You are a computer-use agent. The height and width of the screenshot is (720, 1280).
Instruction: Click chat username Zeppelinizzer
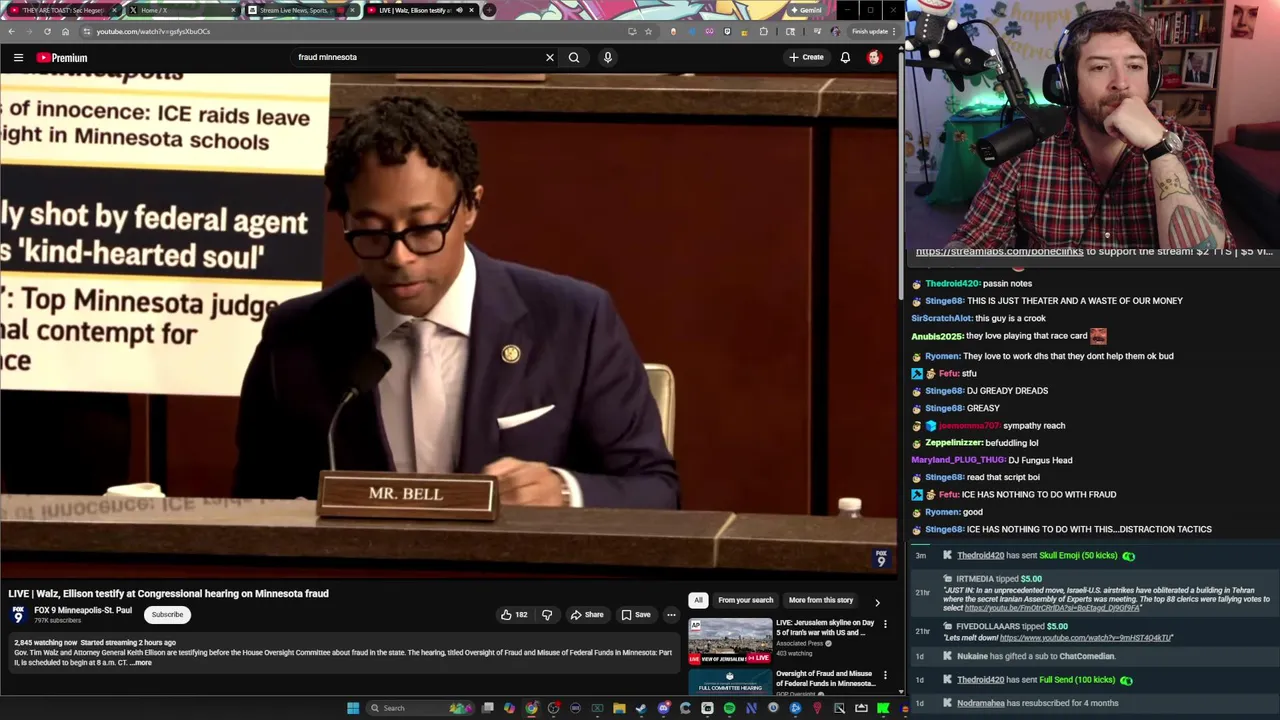(954, 443)
